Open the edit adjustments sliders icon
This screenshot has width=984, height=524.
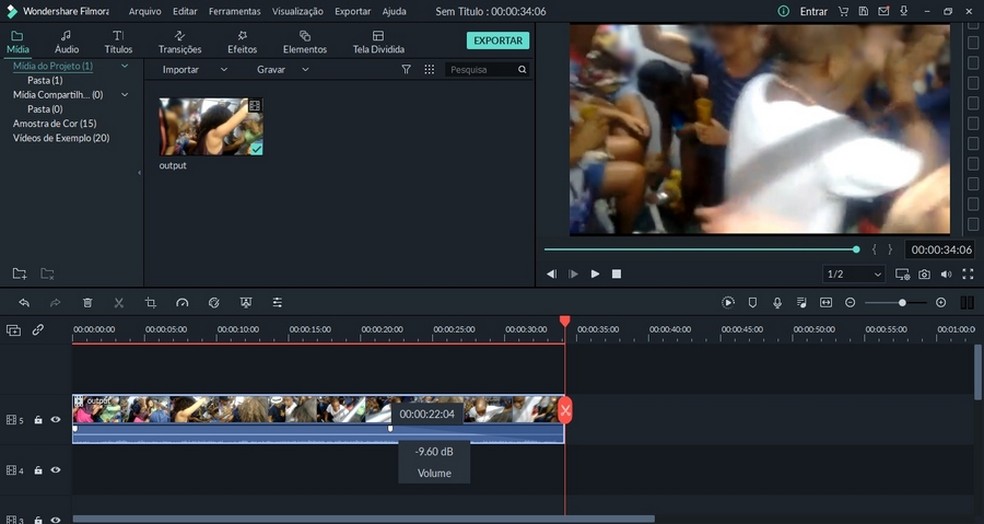coord(277,303)
